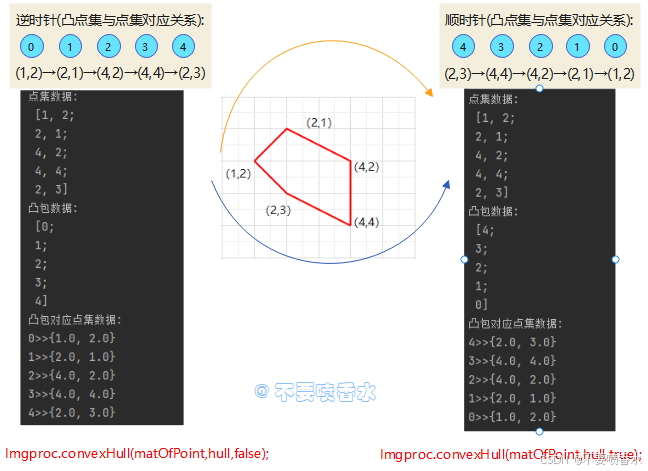
Task: Click circle 1 under the 逆时针 heading
Action: pyautogui.click(x=70, y=46)
